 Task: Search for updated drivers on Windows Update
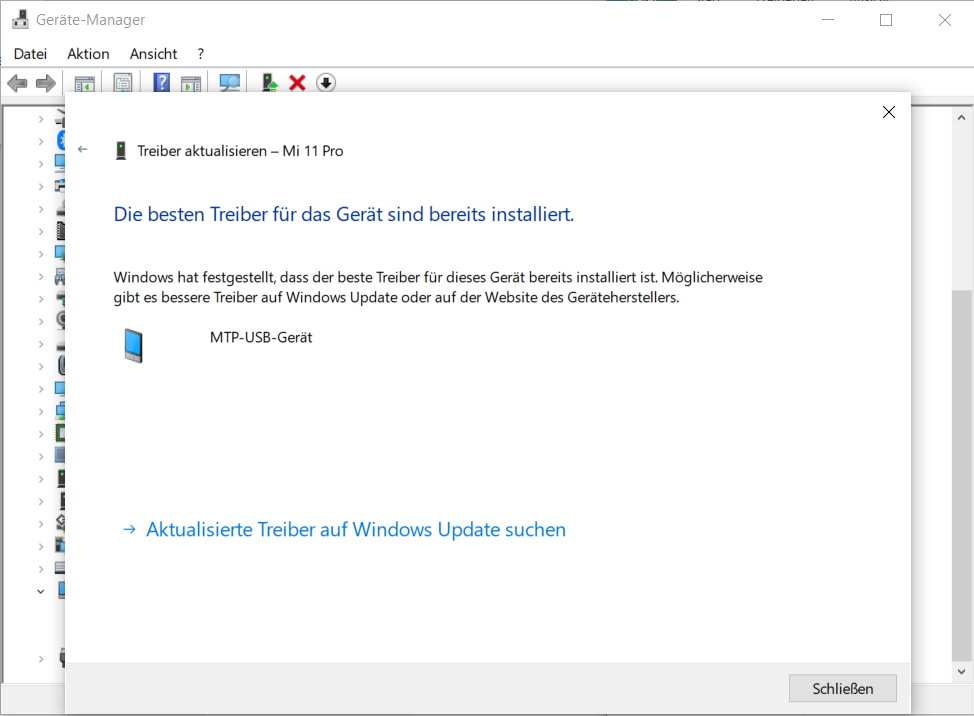click(355, 530)
